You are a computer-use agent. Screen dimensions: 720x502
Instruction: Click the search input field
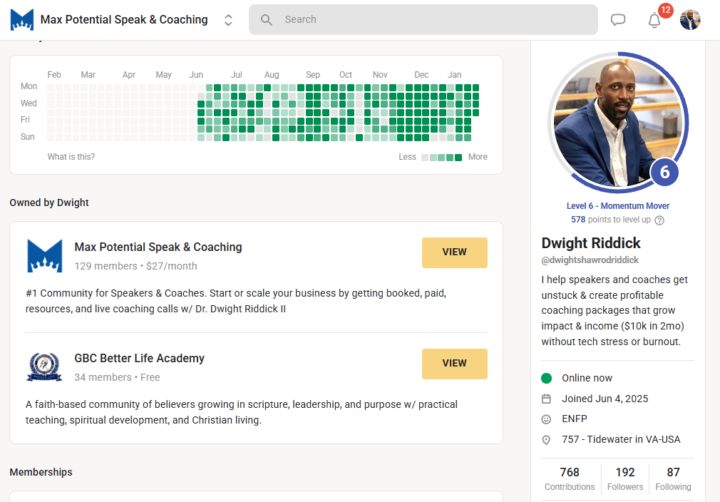[430, 20]
